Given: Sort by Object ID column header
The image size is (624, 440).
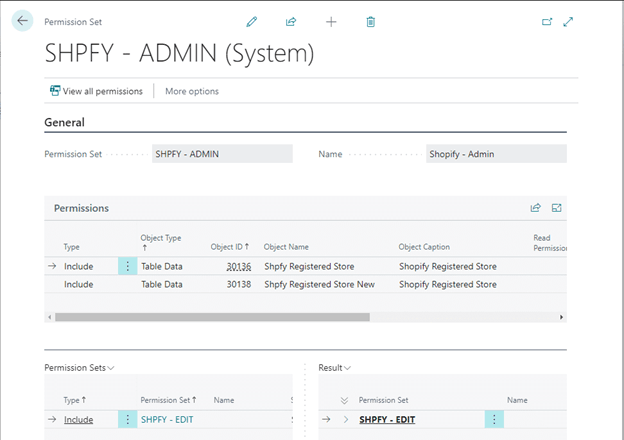Looking at the screenshot, I should pos(230,247).
